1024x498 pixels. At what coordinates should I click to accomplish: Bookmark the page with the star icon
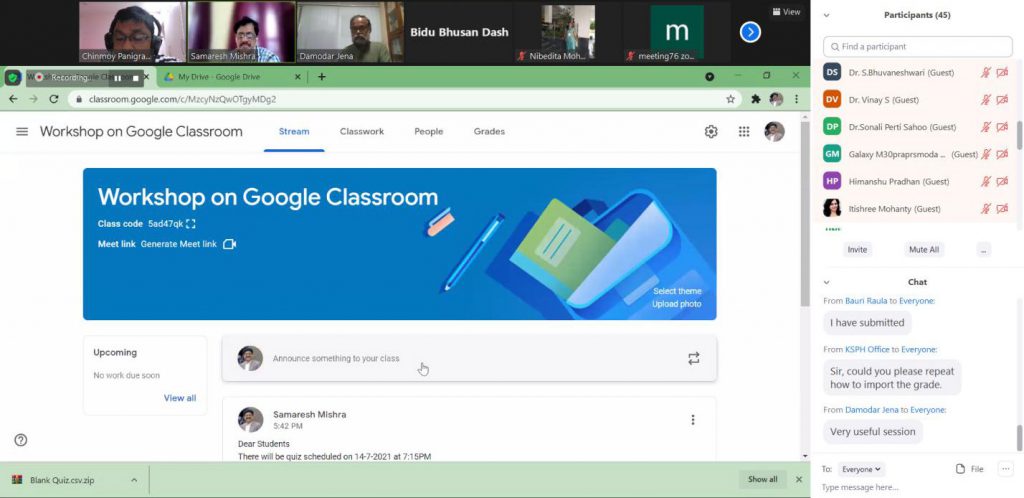point(730,99)
